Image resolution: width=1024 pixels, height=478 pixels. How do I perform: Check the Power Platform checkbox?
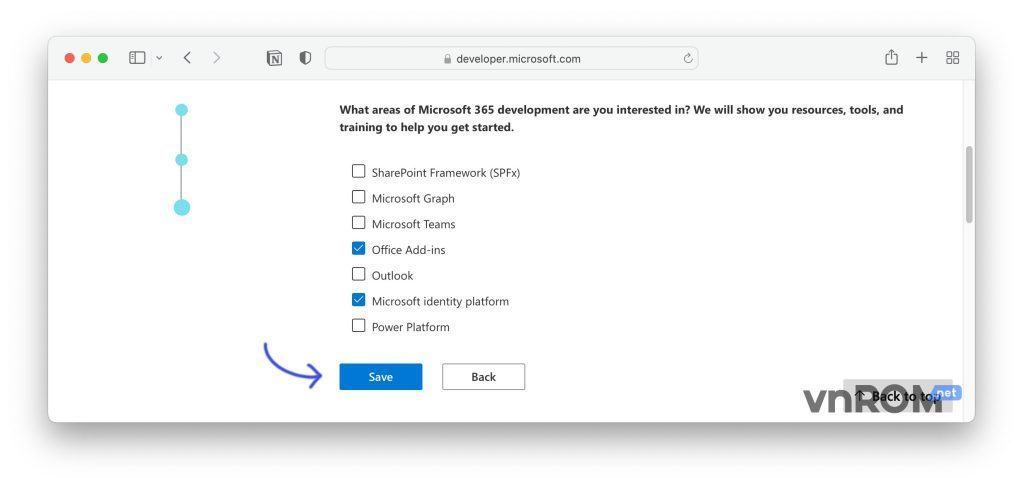(x=359, y=326)
